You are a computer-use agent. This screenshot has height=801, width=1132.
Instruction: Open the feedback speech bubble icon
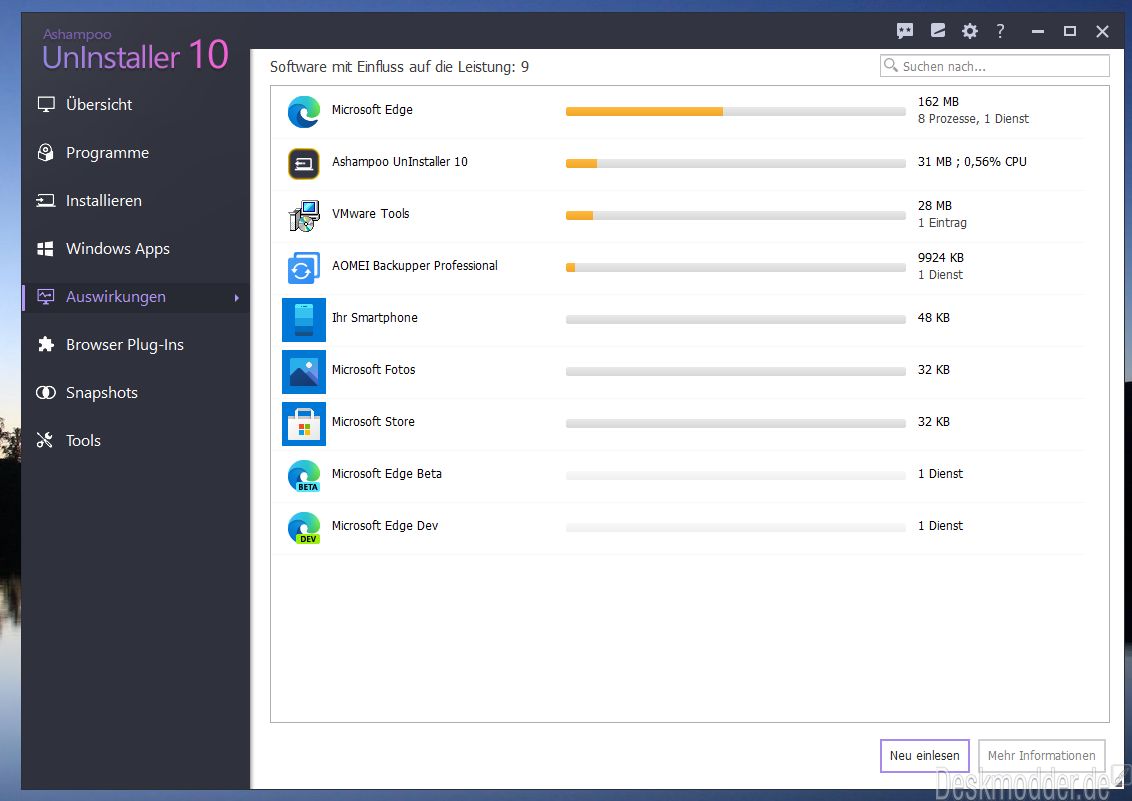905,31
